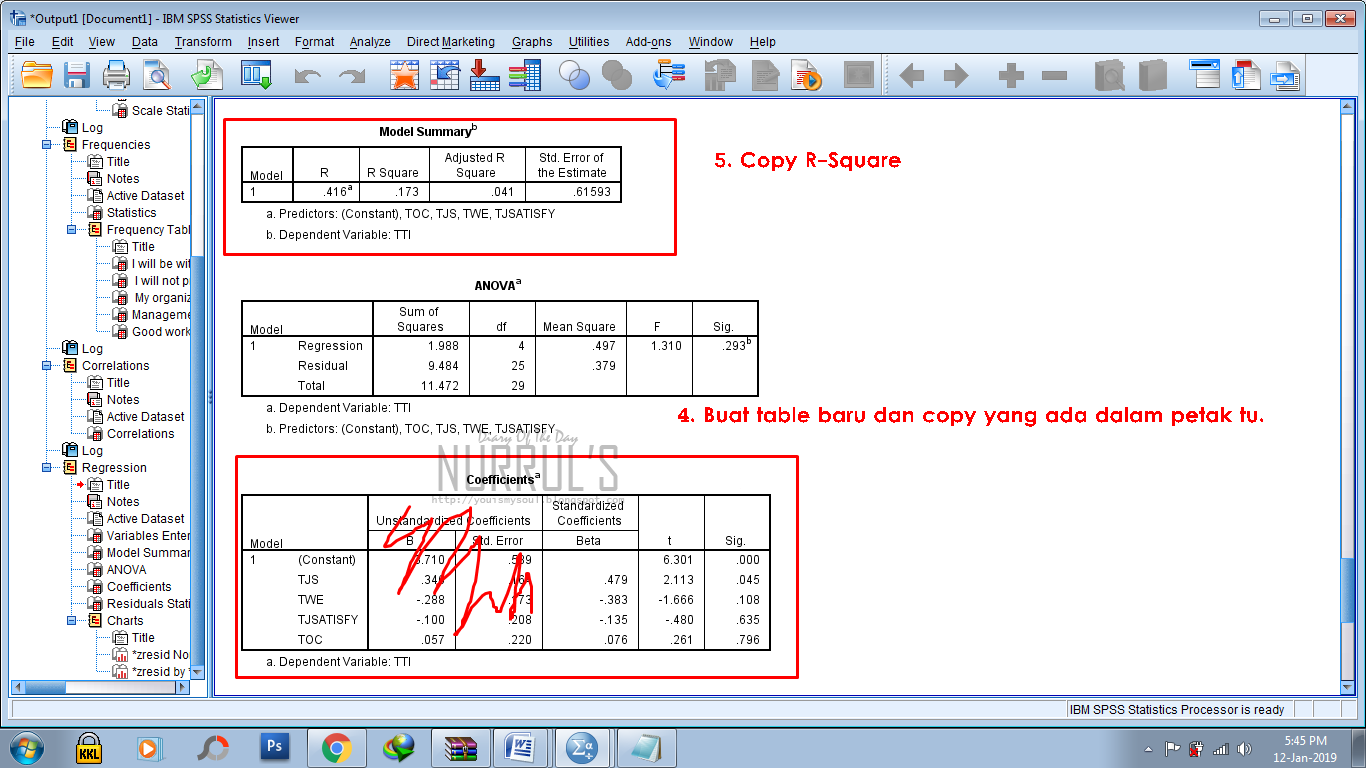Open Google Chrome from the taskbar

[x=337, y=749]
